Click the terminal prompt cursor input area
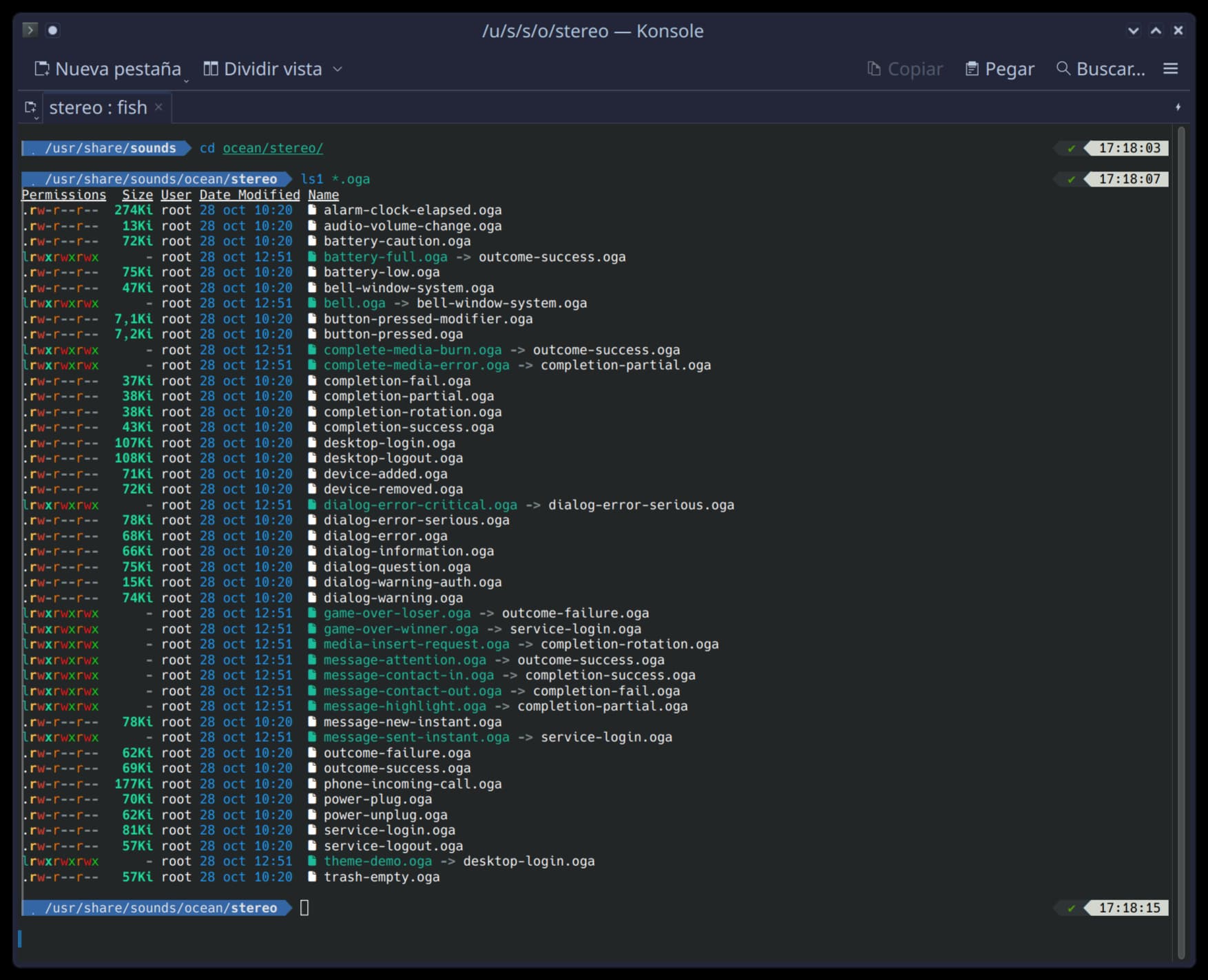Viewport: 1208px width, 980px height. [304, 908]
